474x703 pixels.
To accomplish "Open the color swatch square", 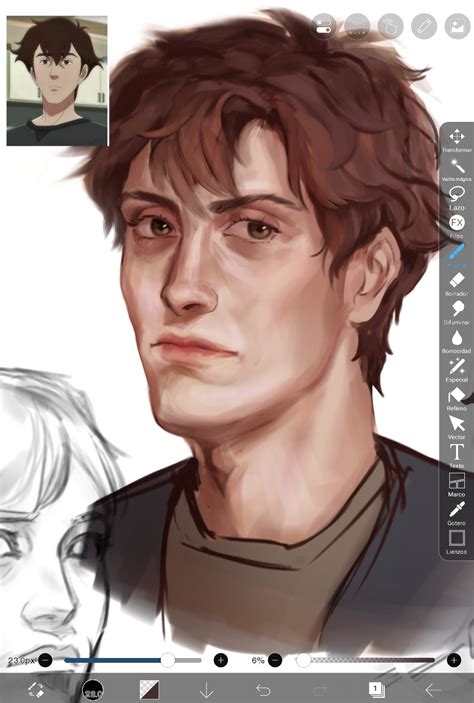I will point(149,690).
